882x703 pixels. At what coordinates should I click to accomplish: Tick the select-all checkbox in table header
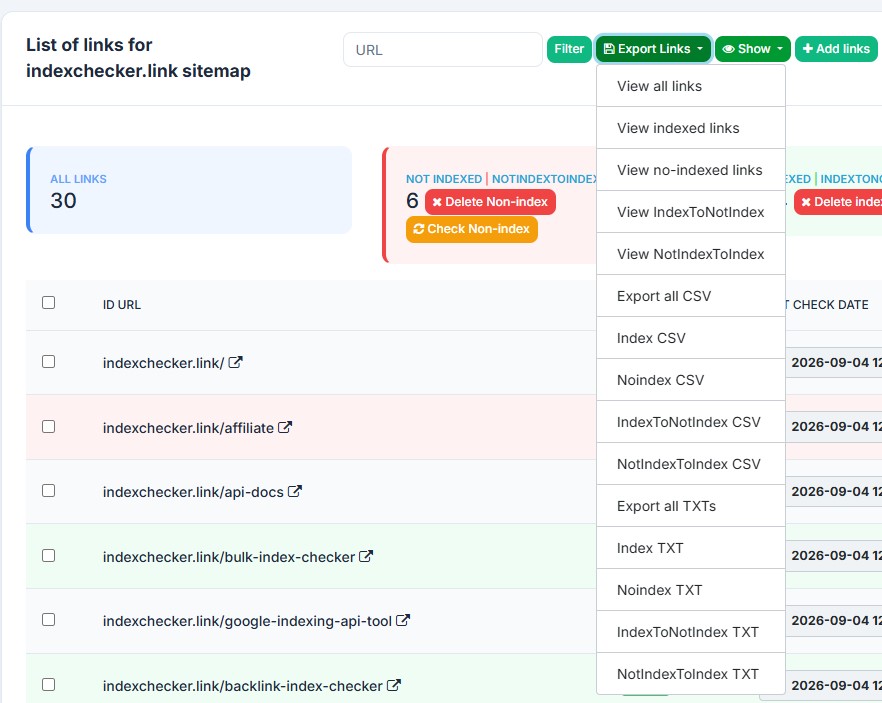[48, 303]
